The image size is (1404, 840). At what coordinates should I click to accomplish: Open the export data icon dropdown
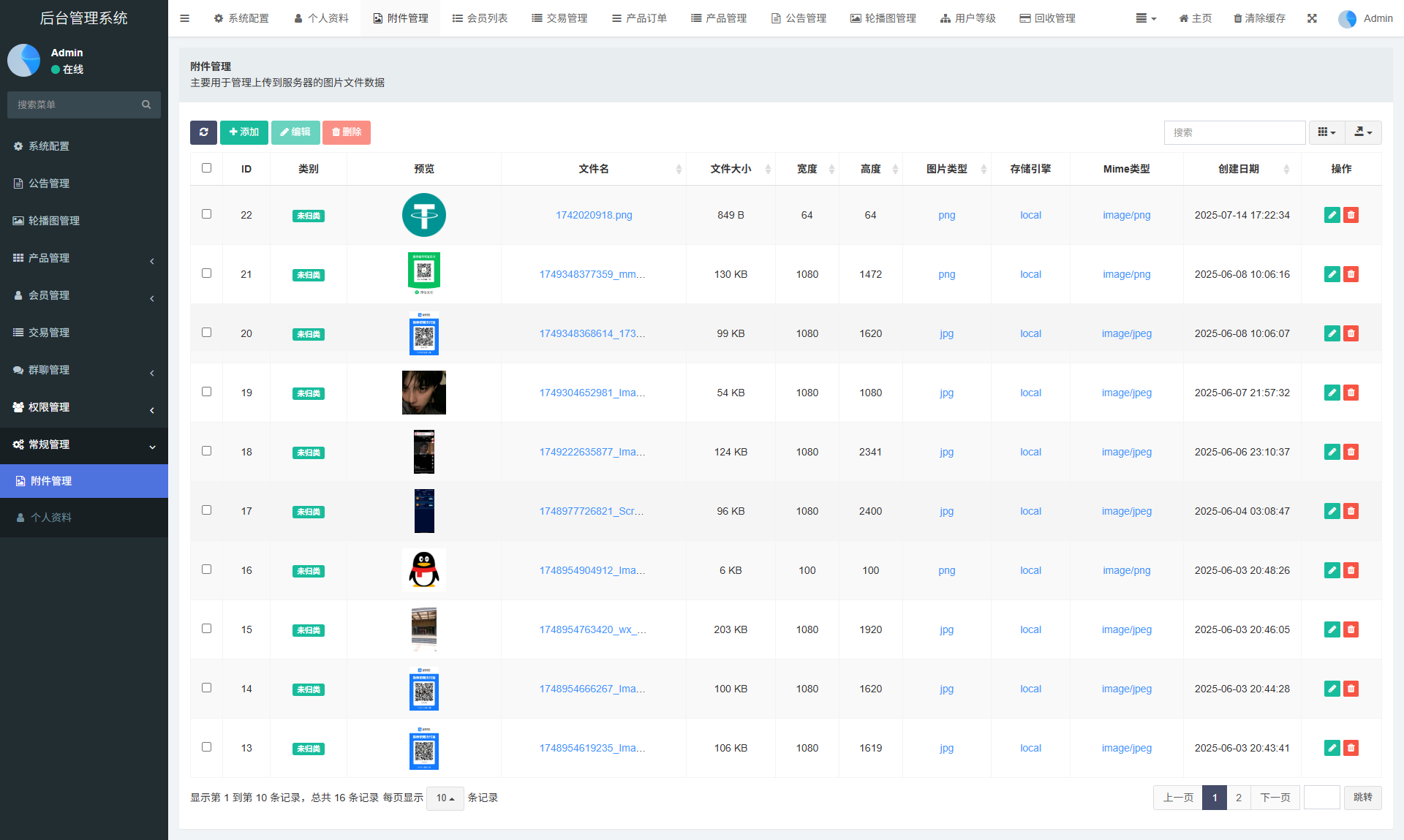coord(1362,132)
